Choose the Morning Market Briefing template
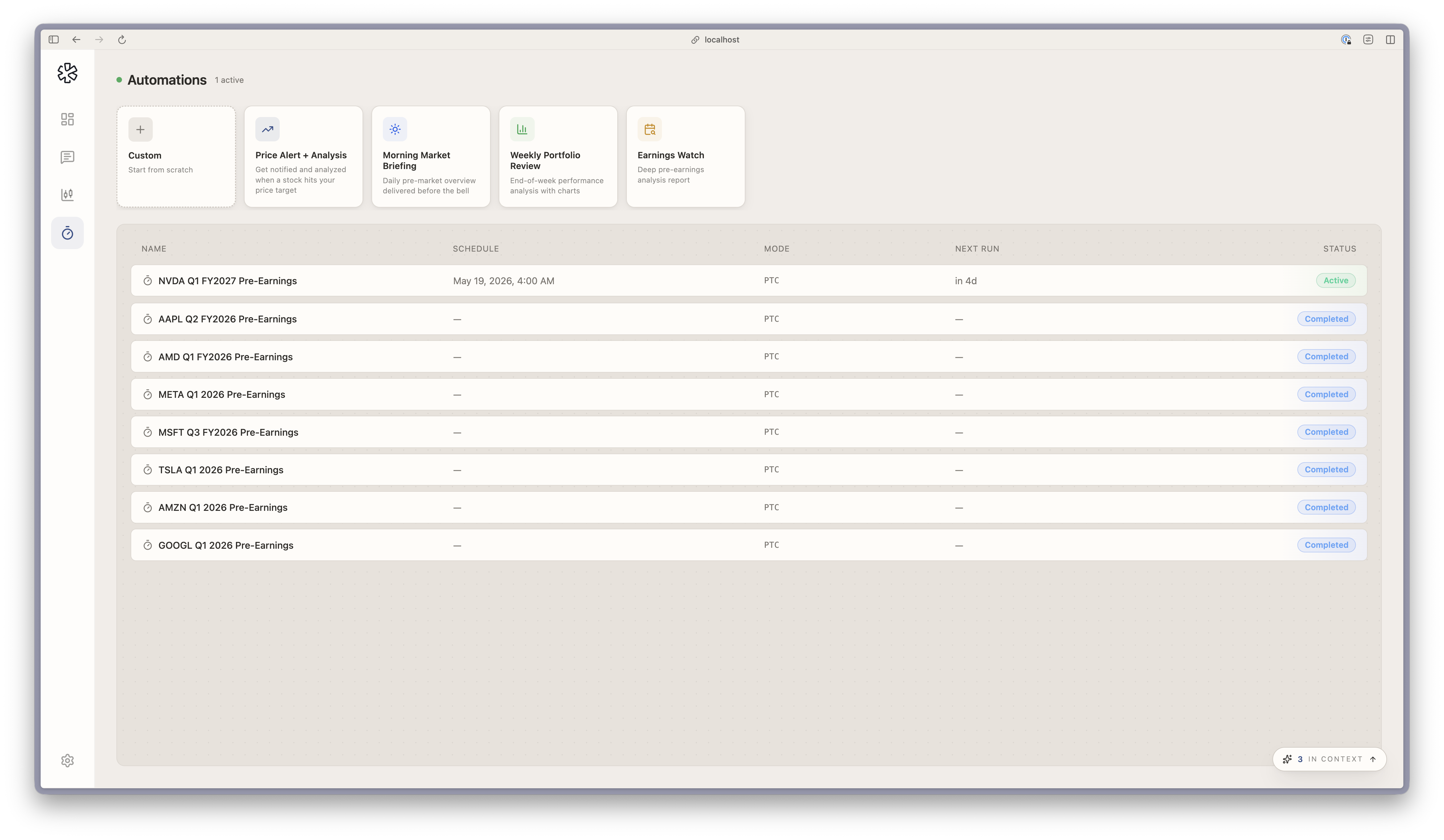The image size is (1444, 840). click(x=431, y=156)
